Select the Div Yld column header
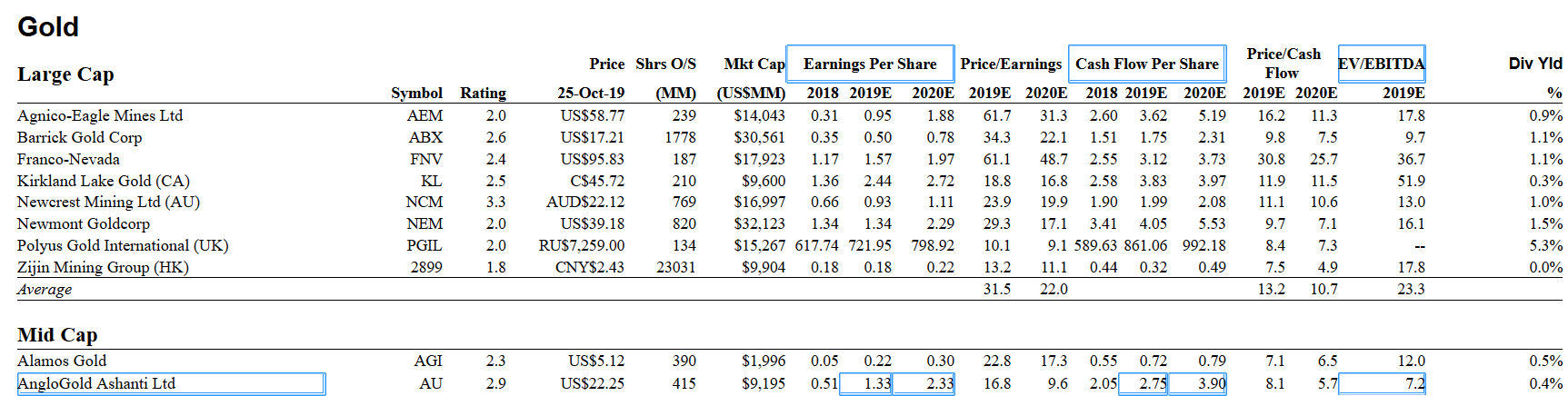This screenshot has width=1568, height=396. click(x=1534, y=64)
